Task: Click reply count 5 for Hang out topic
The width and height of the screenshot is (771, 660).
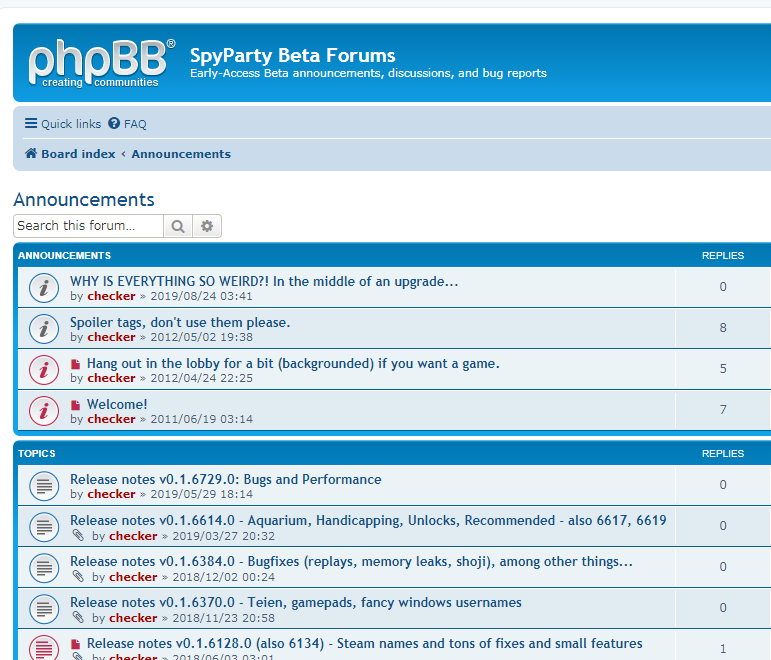Action: 723,368
